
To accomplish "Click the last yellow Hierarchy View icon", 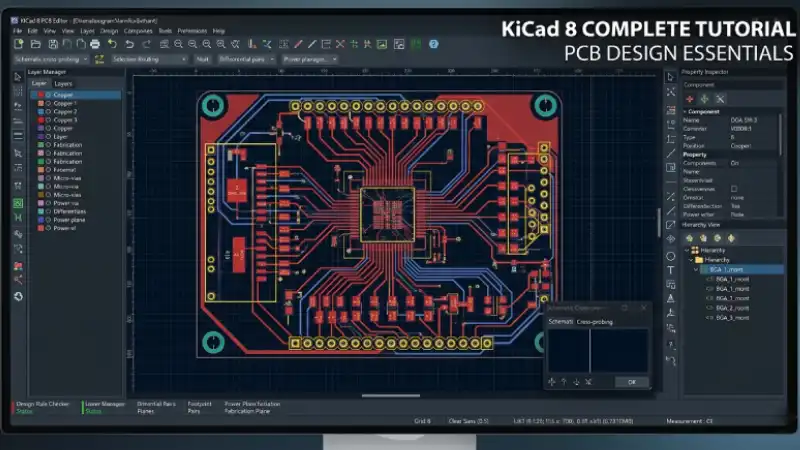I will (x=731, y=238).
